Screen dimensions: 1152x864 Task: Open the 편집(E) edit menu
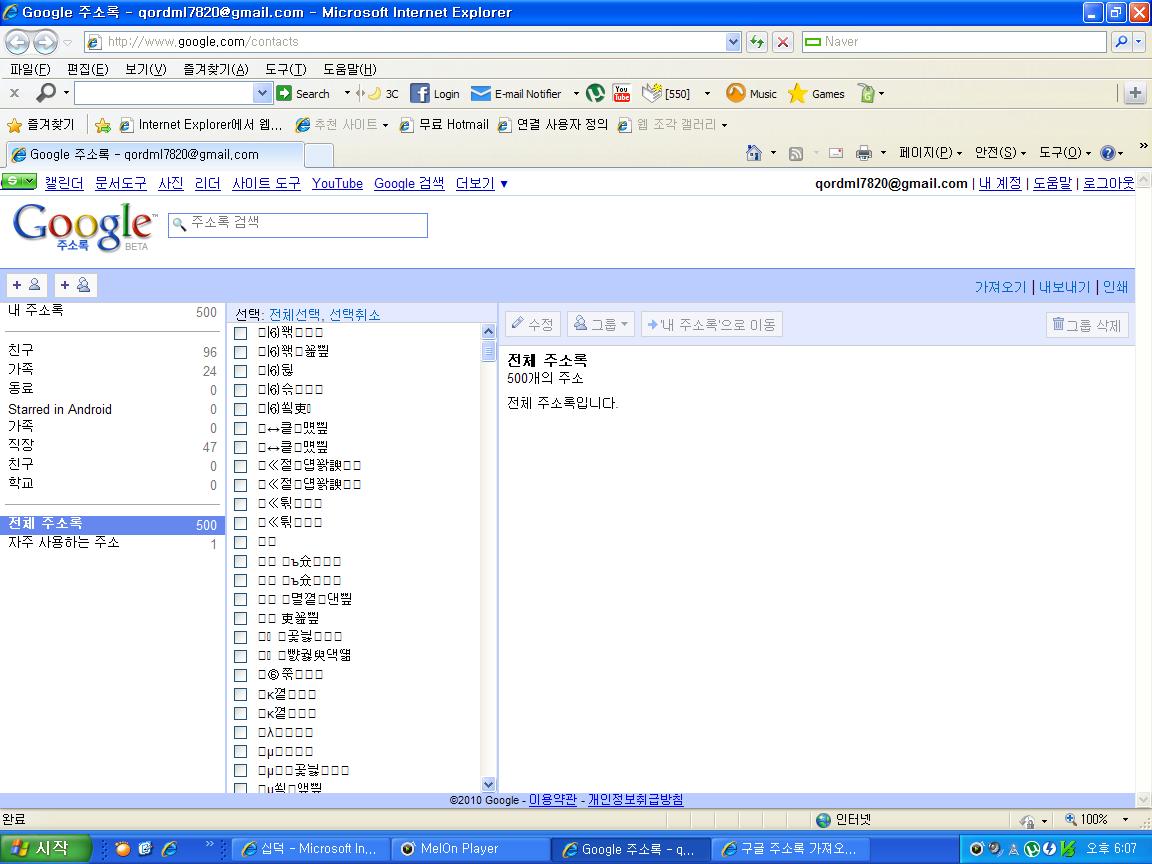click(87, 69)
